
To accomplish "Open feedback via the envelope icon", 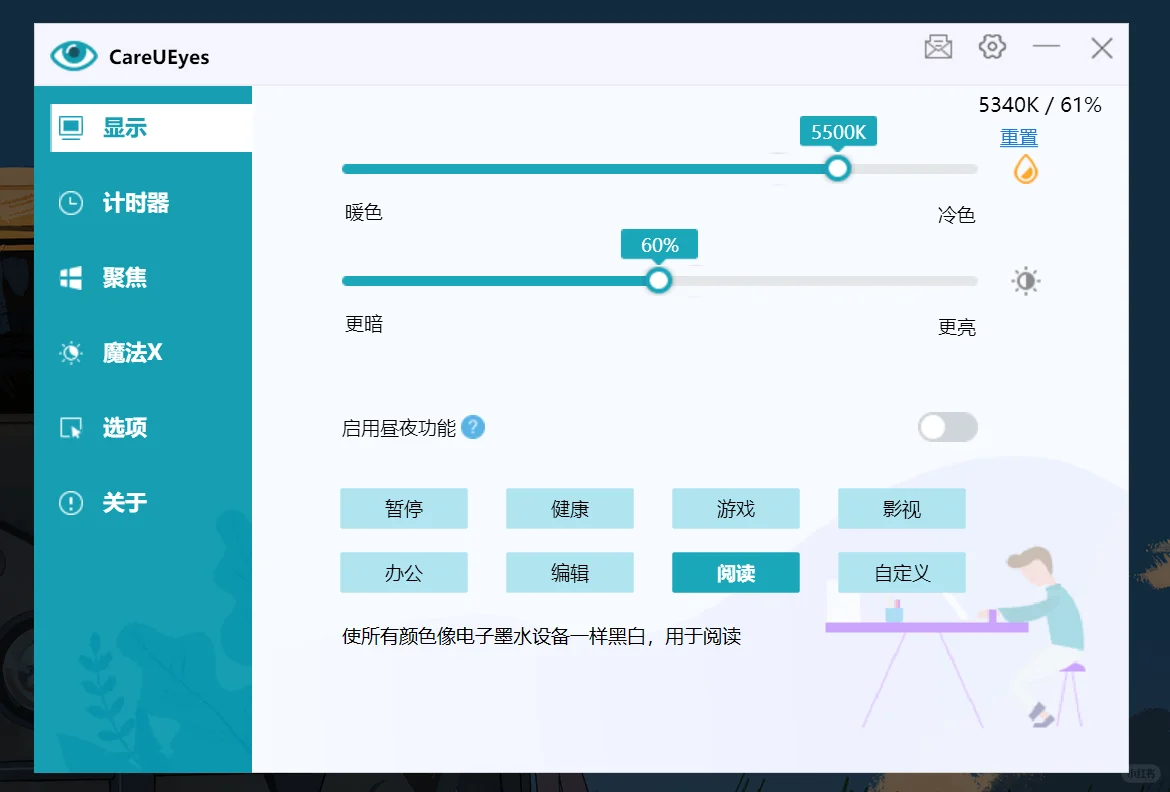I will pyautogui.click(x=938, y=46).
